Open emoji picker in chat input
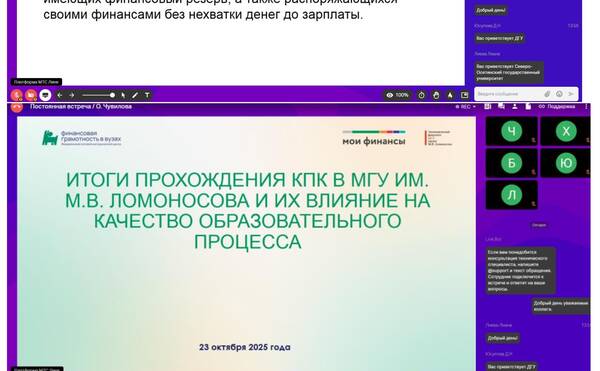This screenshot has height=371, width=600. [x=559, y=94]
